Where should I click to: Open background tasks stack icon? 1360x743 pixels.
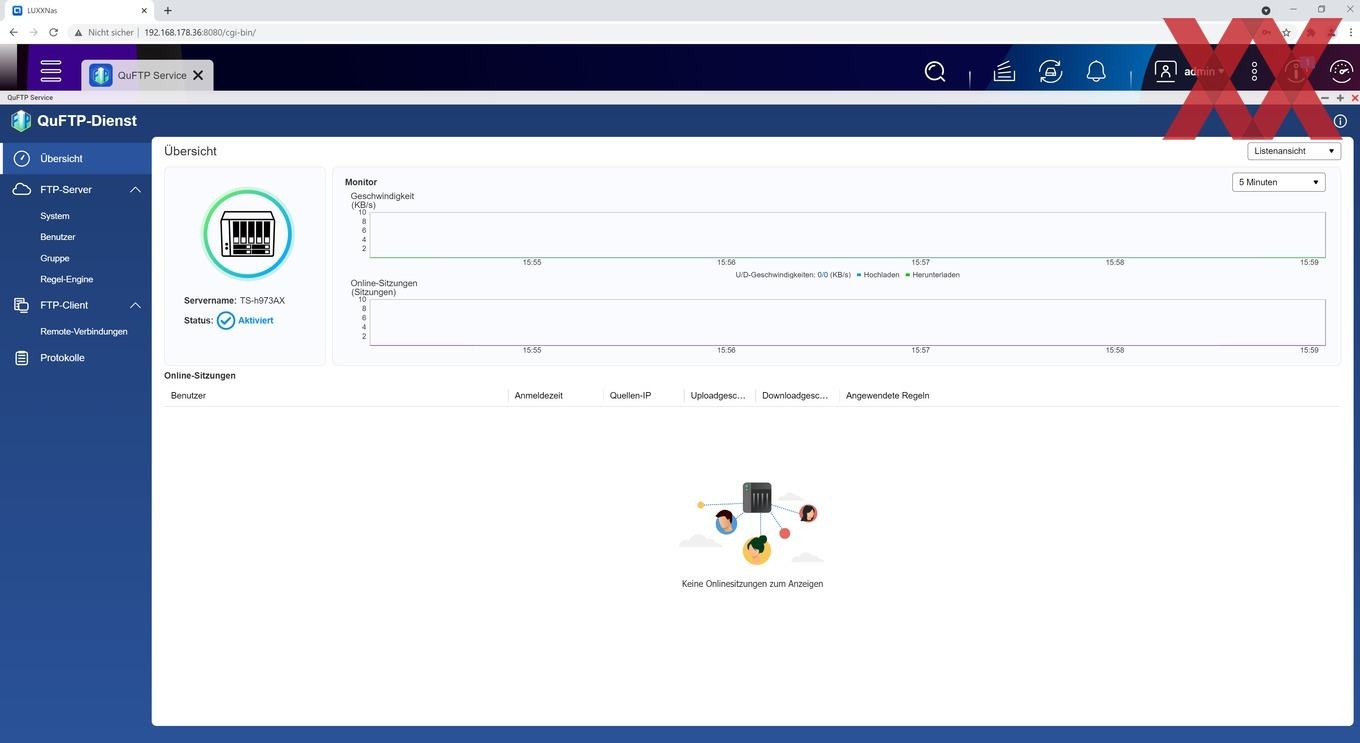tap(1004, 72)
